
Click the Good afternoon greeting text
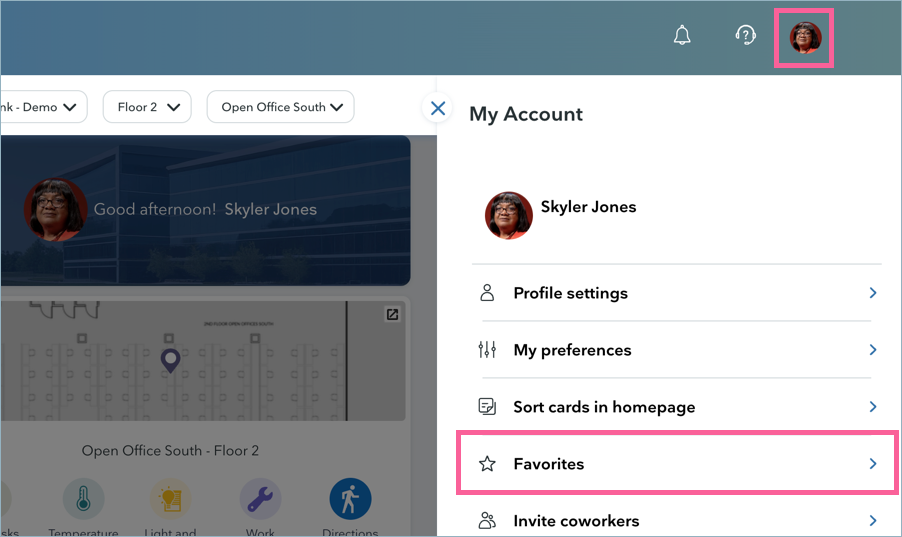click(155, 210)
